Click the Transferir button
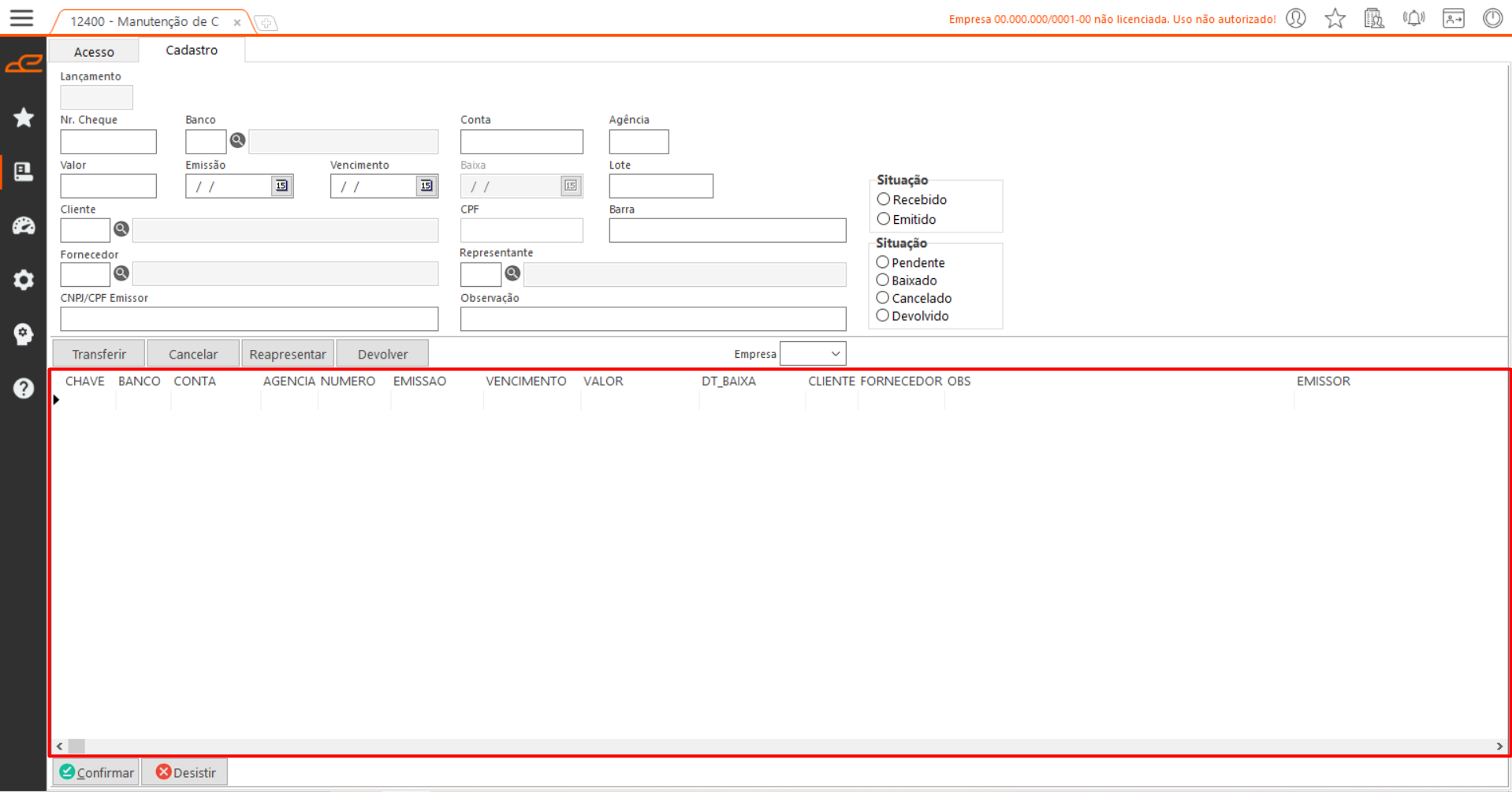This screenshot has width=1512, height=792. point(99,354)
